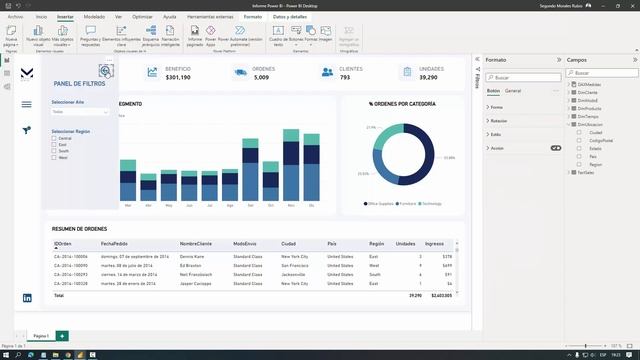The image size is (640, 360).
Task: Collapse the DimUbicacion table
Action: pos(569,124)
